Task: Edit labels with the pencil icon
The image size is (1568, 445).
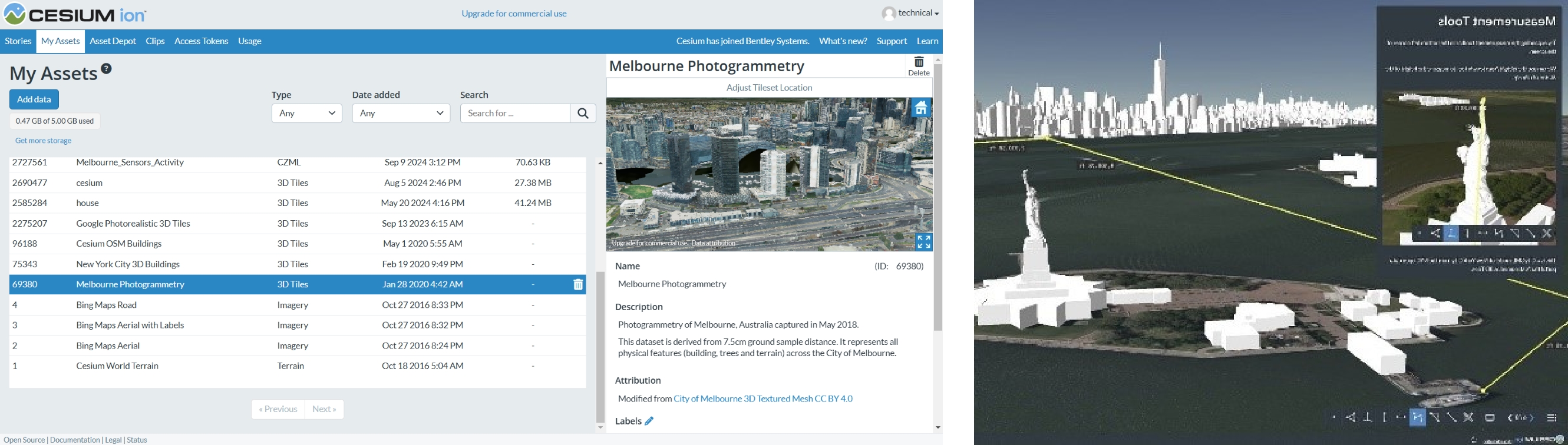Action: coord(649,421)
